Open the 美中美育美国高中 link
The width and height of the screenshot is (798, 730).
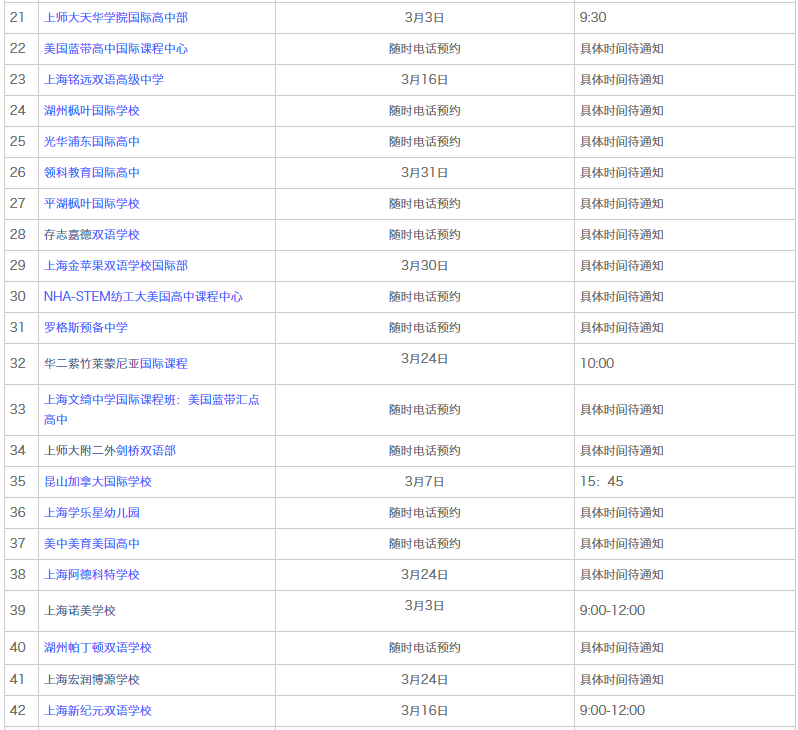(x=92, y=544)
